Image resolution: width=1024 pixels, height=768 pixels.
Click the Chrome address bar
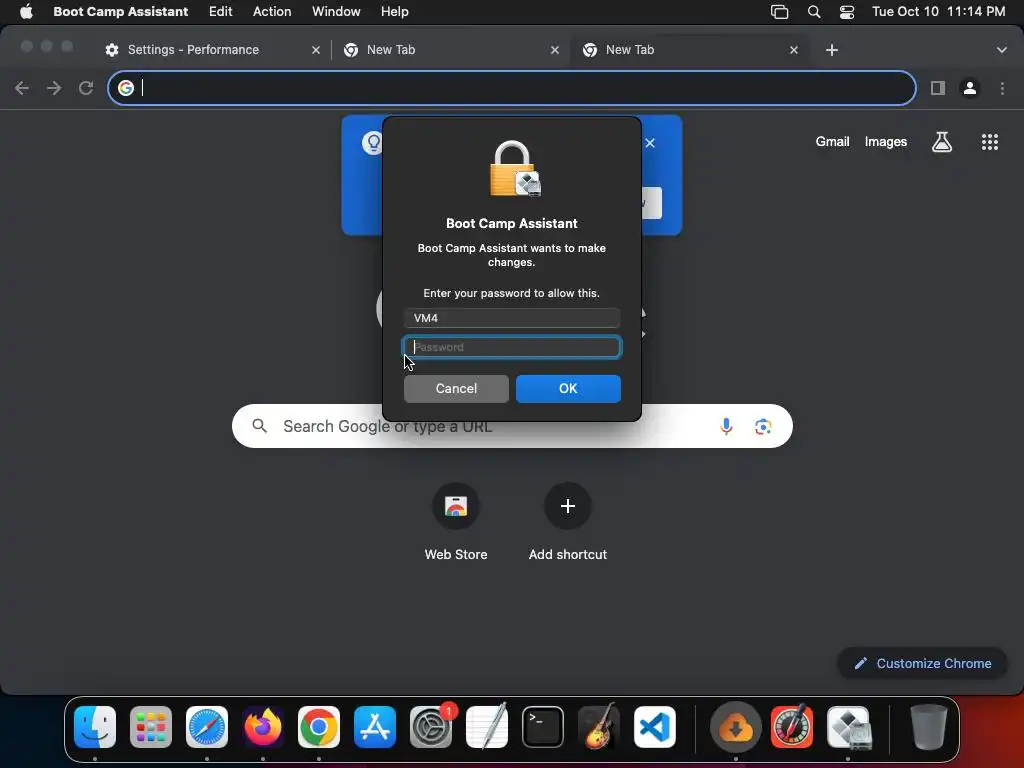[512, 88]
